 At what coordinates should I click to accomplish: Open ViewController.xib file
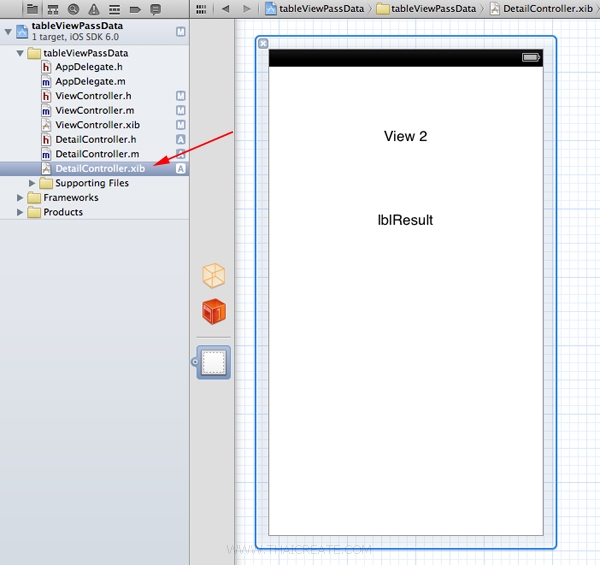tap(98, 125)
